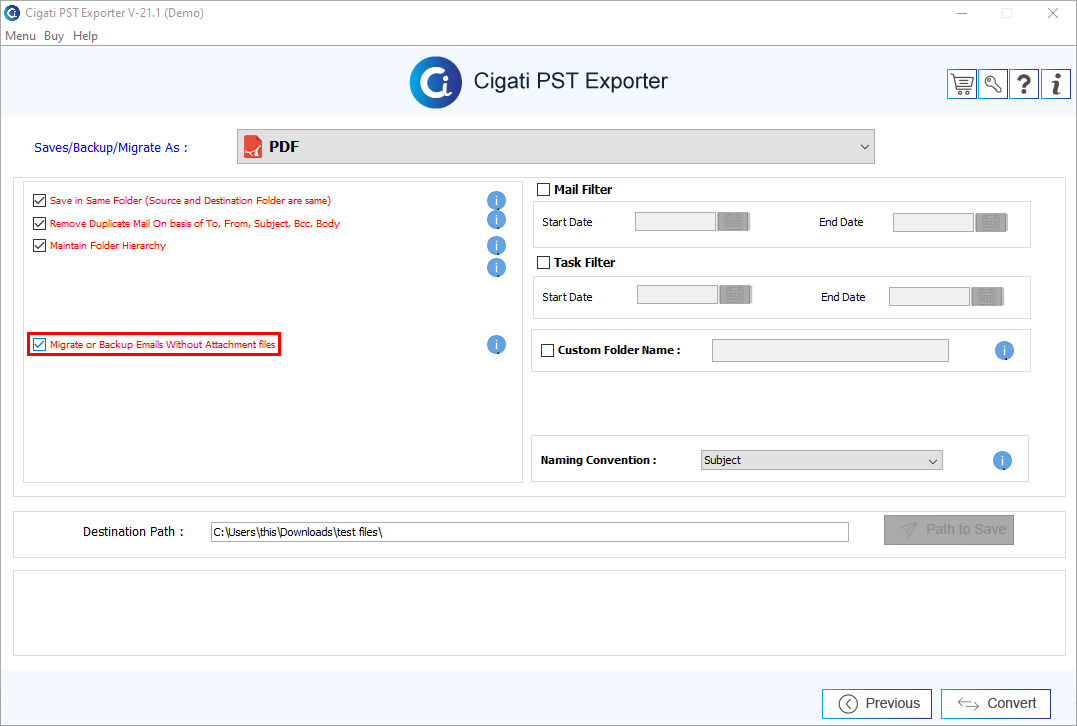Enable the Mail Filter checkbox
This screenshot has width=1077, height=726.
[x=543, y=190]
